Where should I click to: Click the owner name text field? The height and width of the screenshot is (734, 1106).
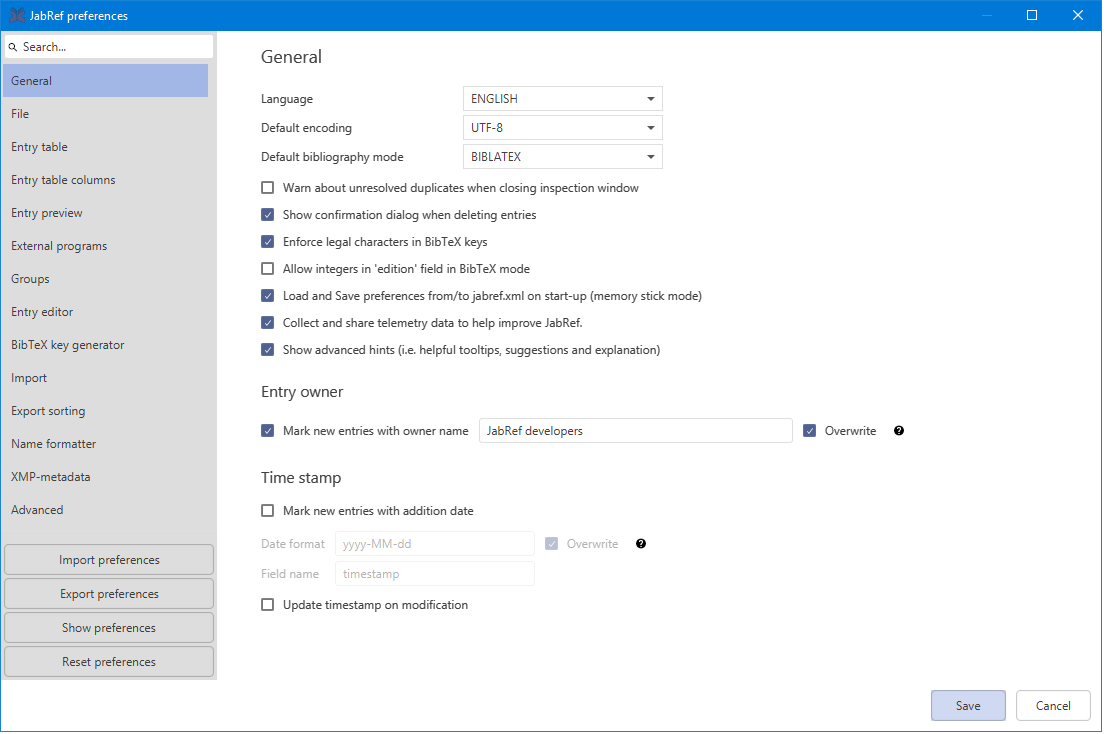coord(636,431)
